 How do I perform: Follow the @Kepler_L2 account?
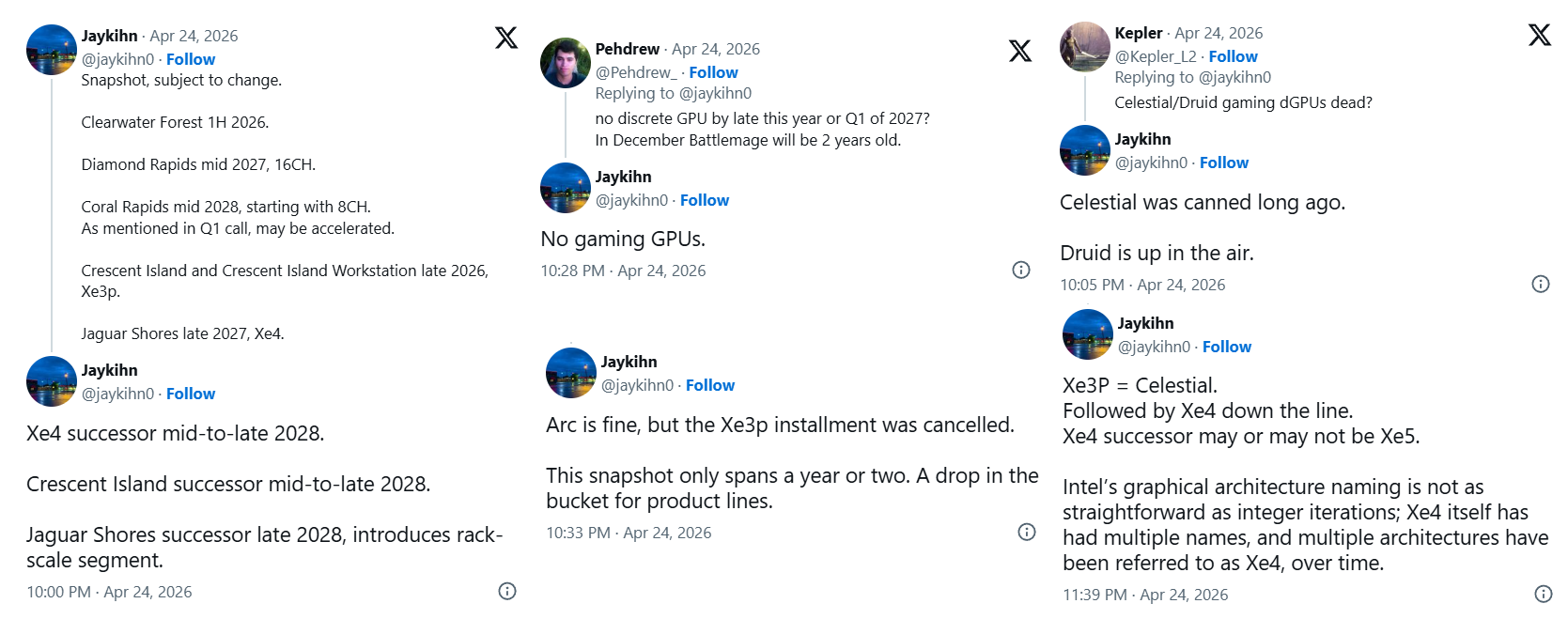[1233, 56]
